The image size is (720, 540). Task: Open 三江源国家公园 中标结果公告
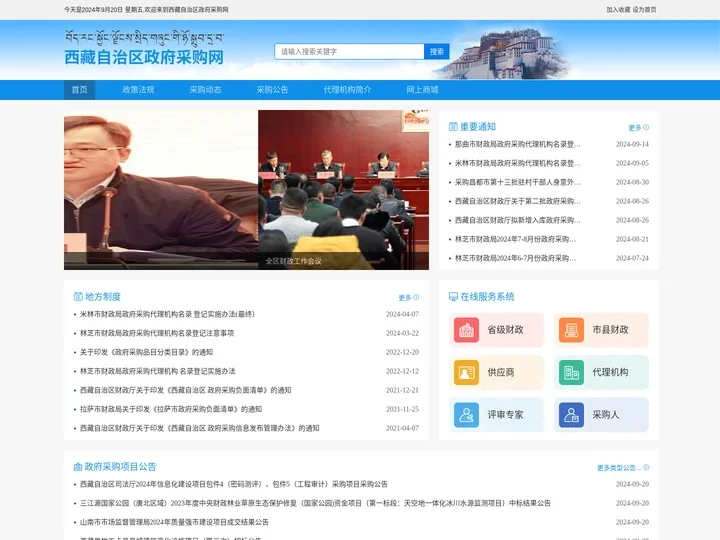pyautogui.click(x=315, y=503)
